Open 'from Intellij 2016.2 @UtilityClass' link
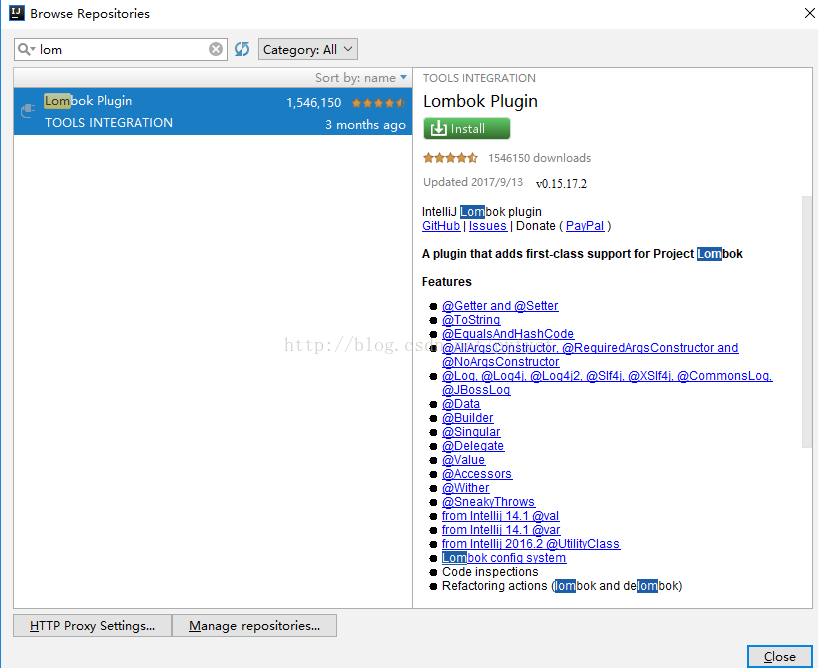Image resolution: width=819 pixels, height=668 pixels. click(531, 544)
